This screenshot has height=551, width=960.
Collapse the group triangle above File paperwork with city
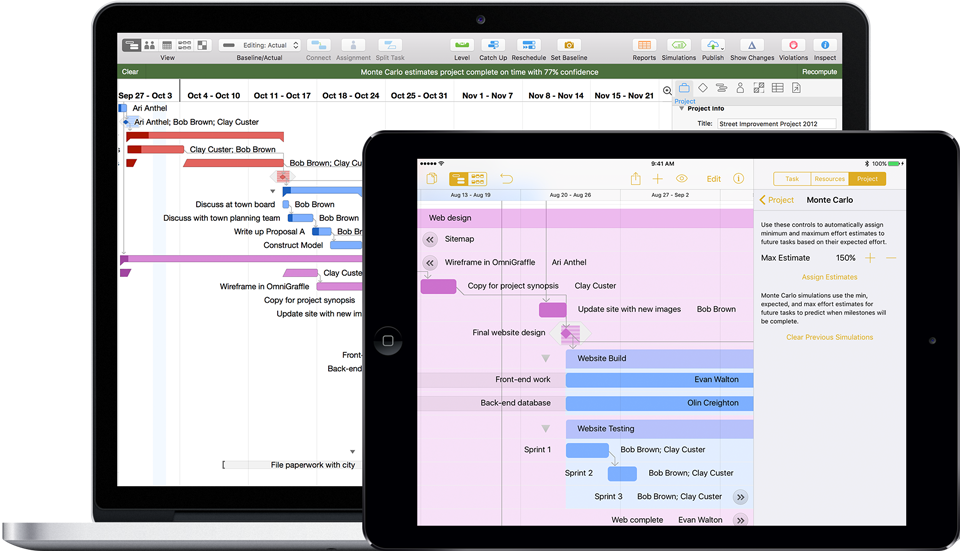pyautogui.click(x=353, y=452)
